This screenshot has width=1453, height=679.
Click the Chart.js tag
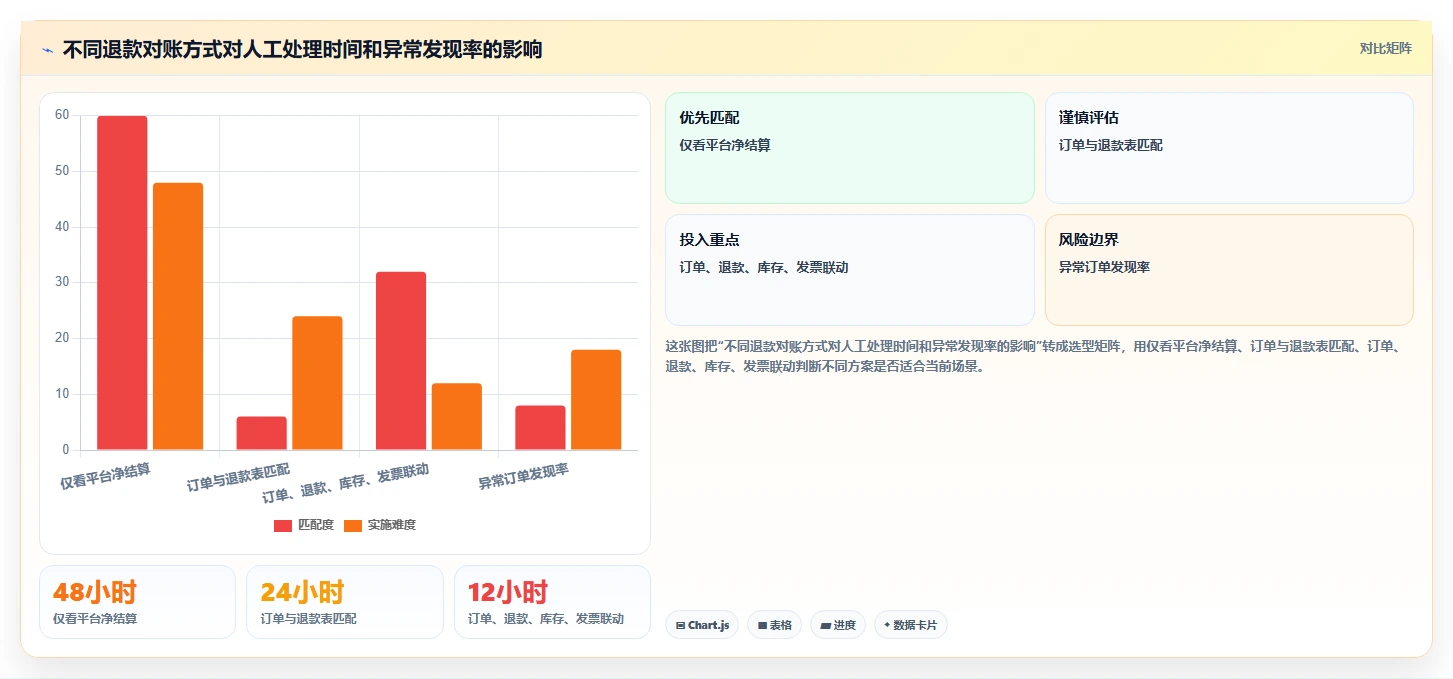(x=702, y=625)
